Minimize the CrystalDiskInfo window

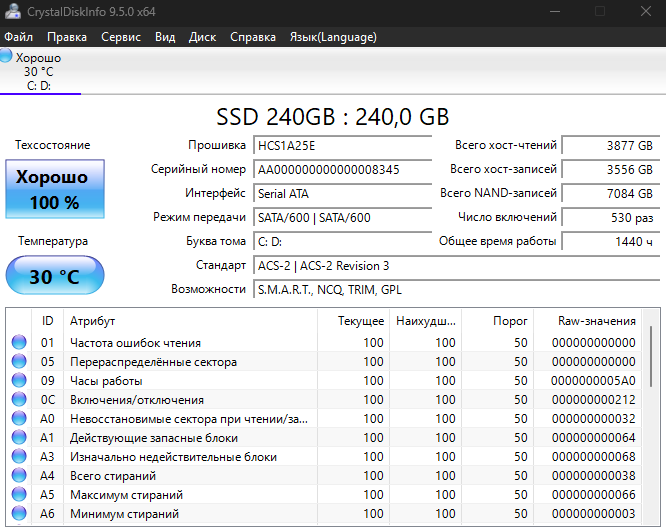pos(555,11)
